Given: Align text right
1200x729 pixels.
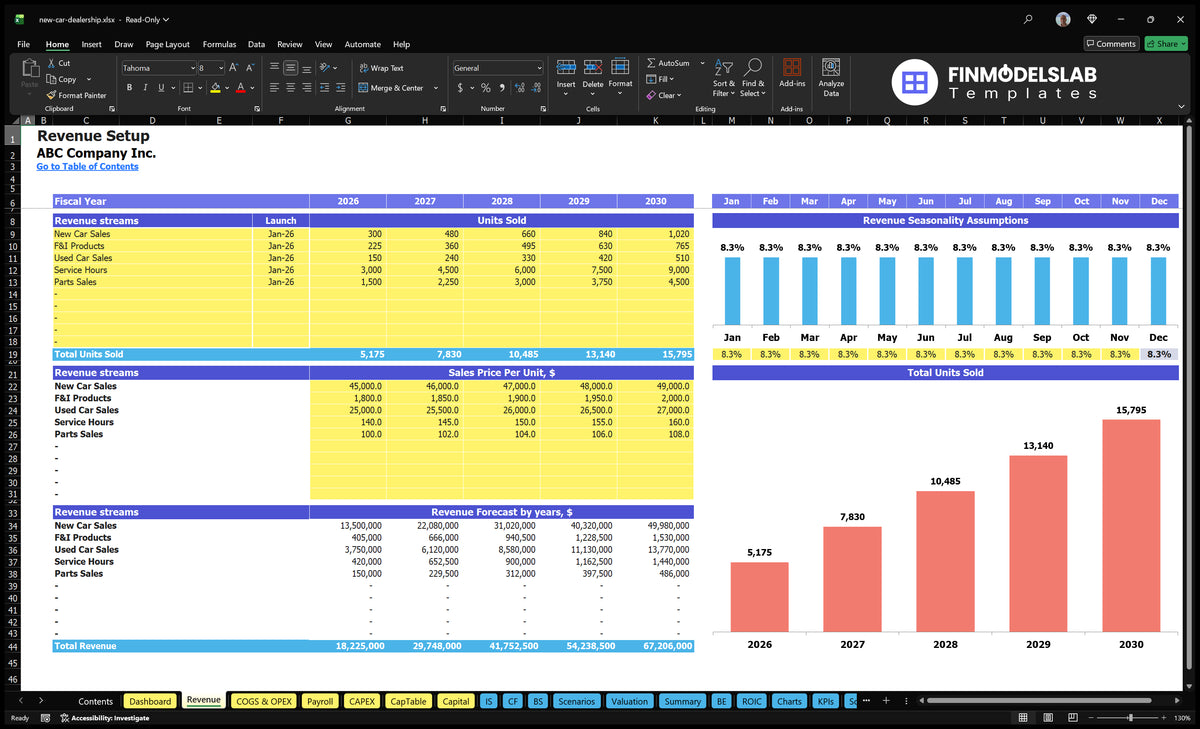Looking at the screenshot, I should 306,88.
